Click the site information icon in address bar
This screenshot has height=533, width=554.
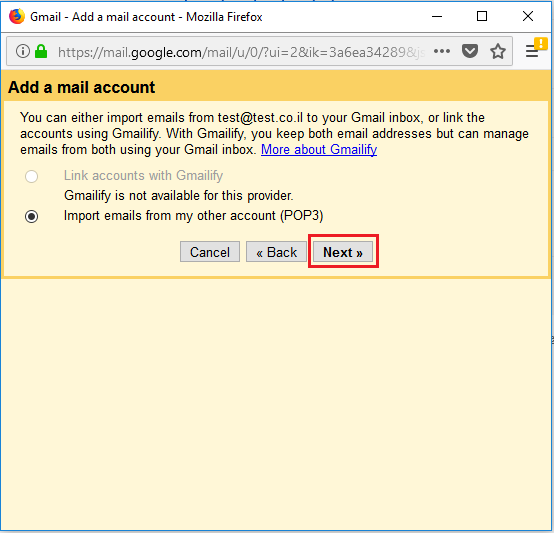click(23, 52)
